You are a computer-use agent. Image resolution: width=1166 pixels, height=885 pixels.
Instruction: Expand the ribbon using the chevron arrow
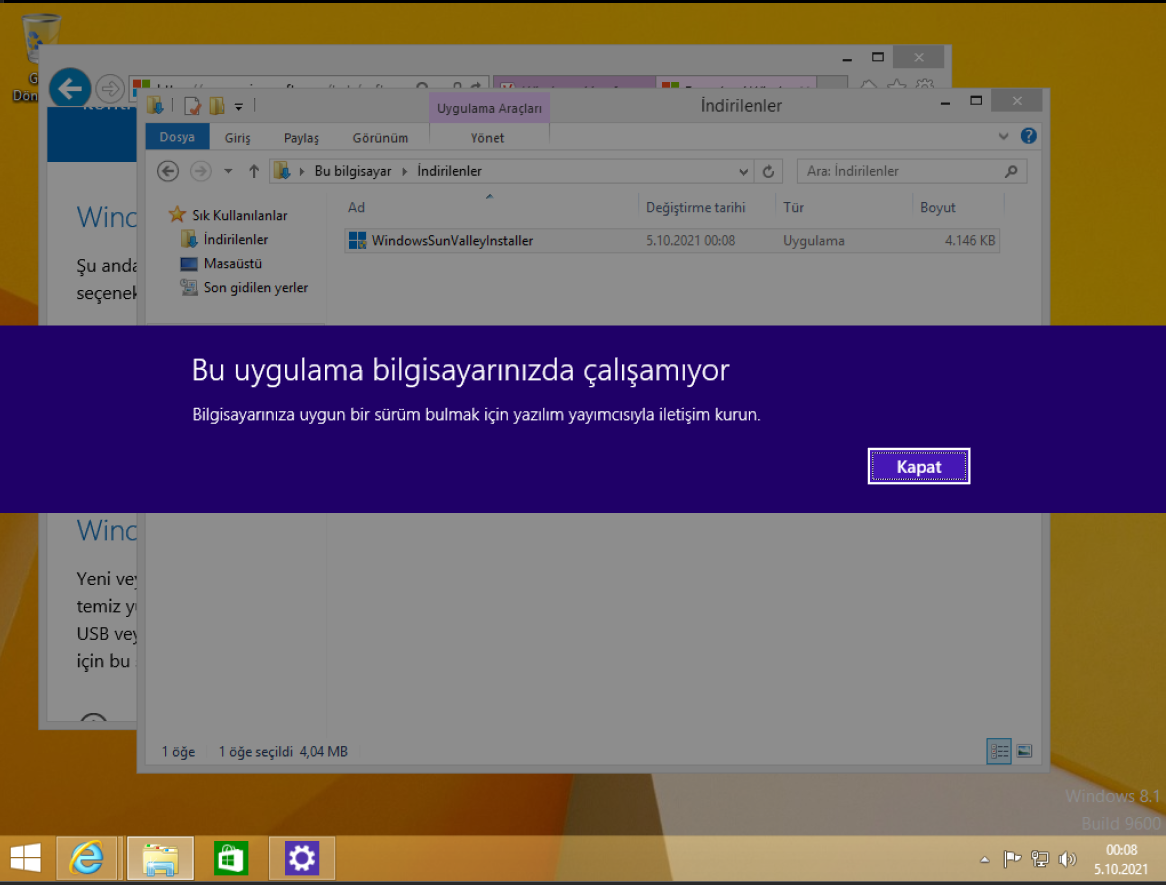[1003, 136]
